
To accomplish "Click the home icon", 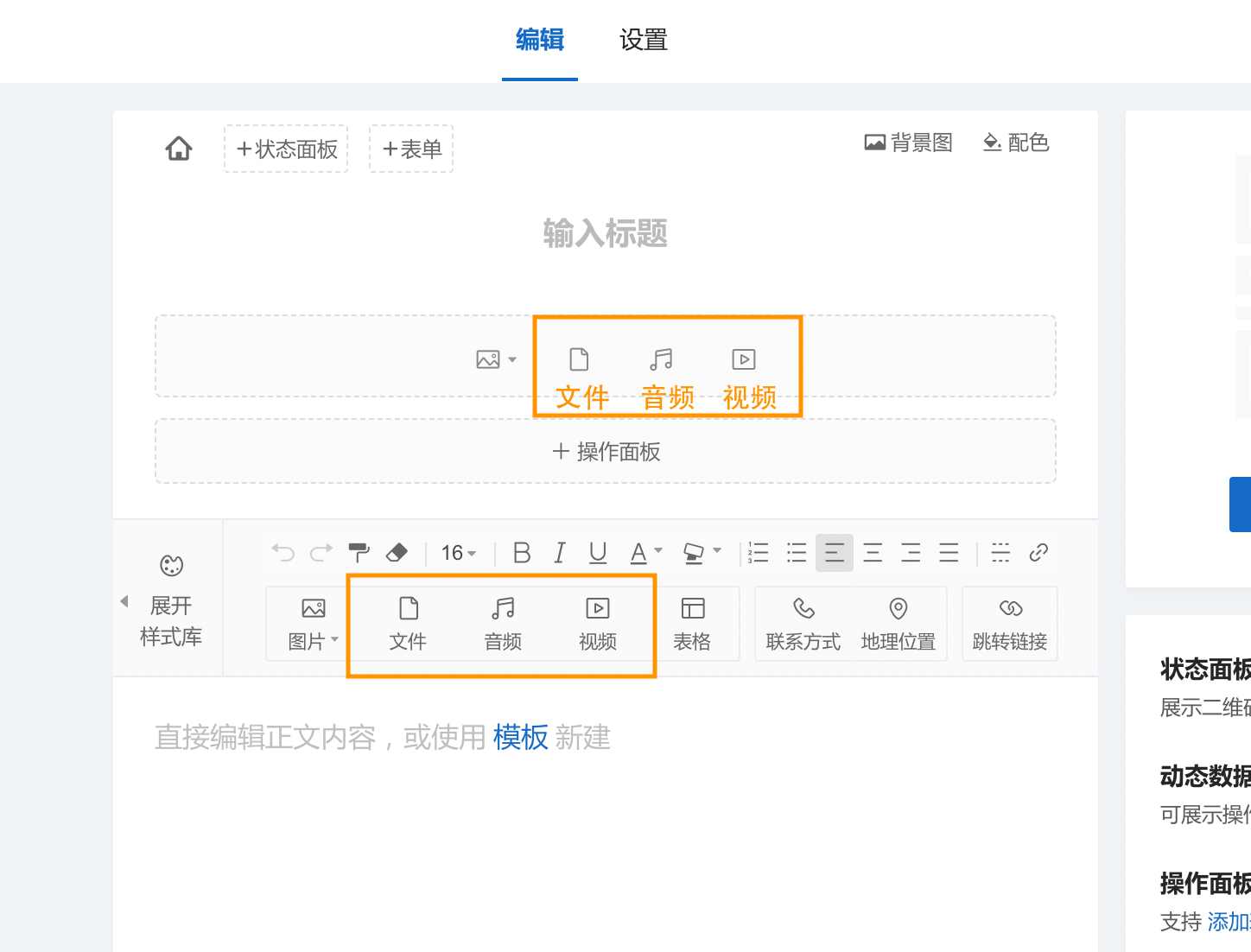I will (179, 149).
